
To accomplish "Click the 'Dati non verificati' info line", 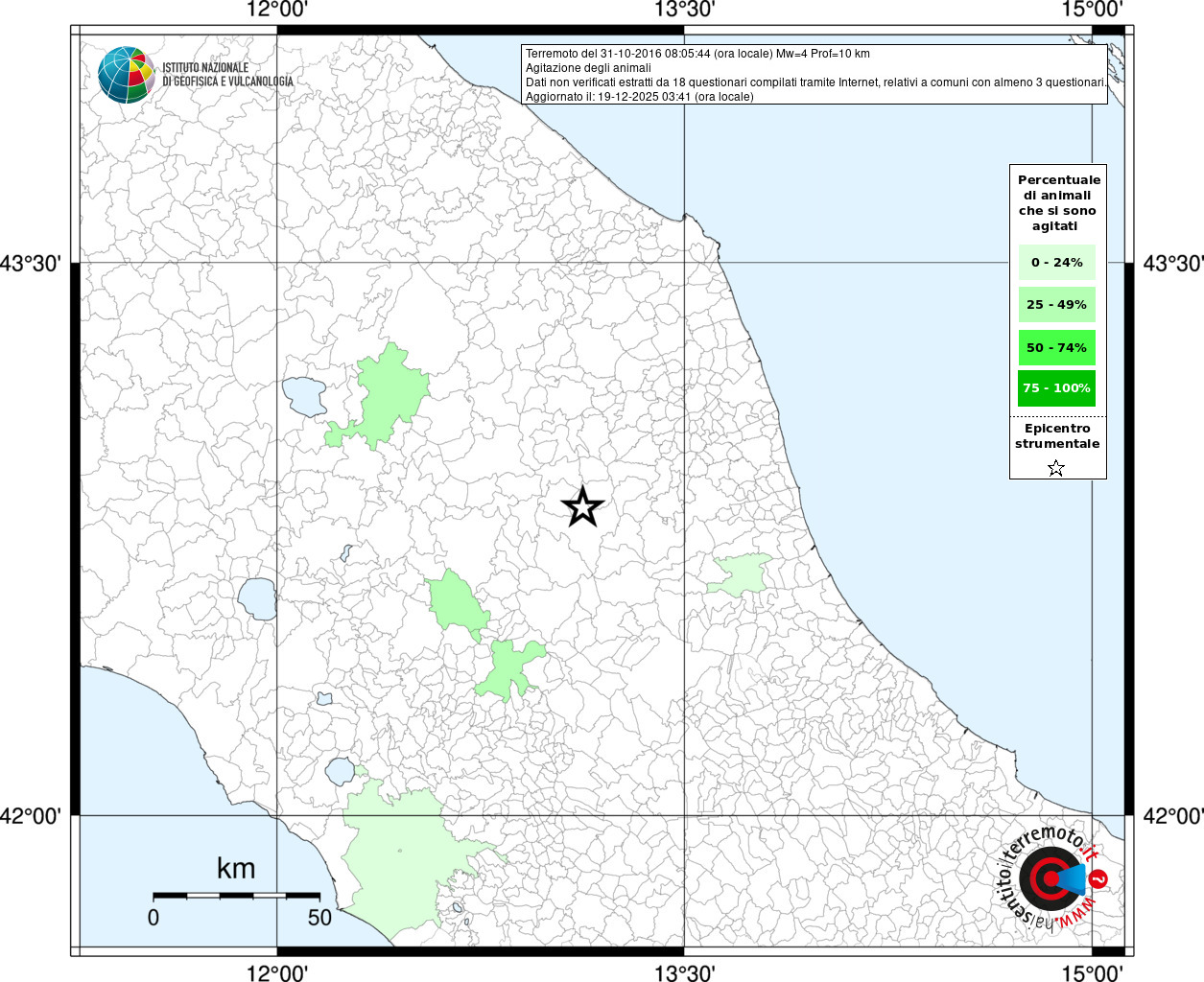I will [815, 82].
